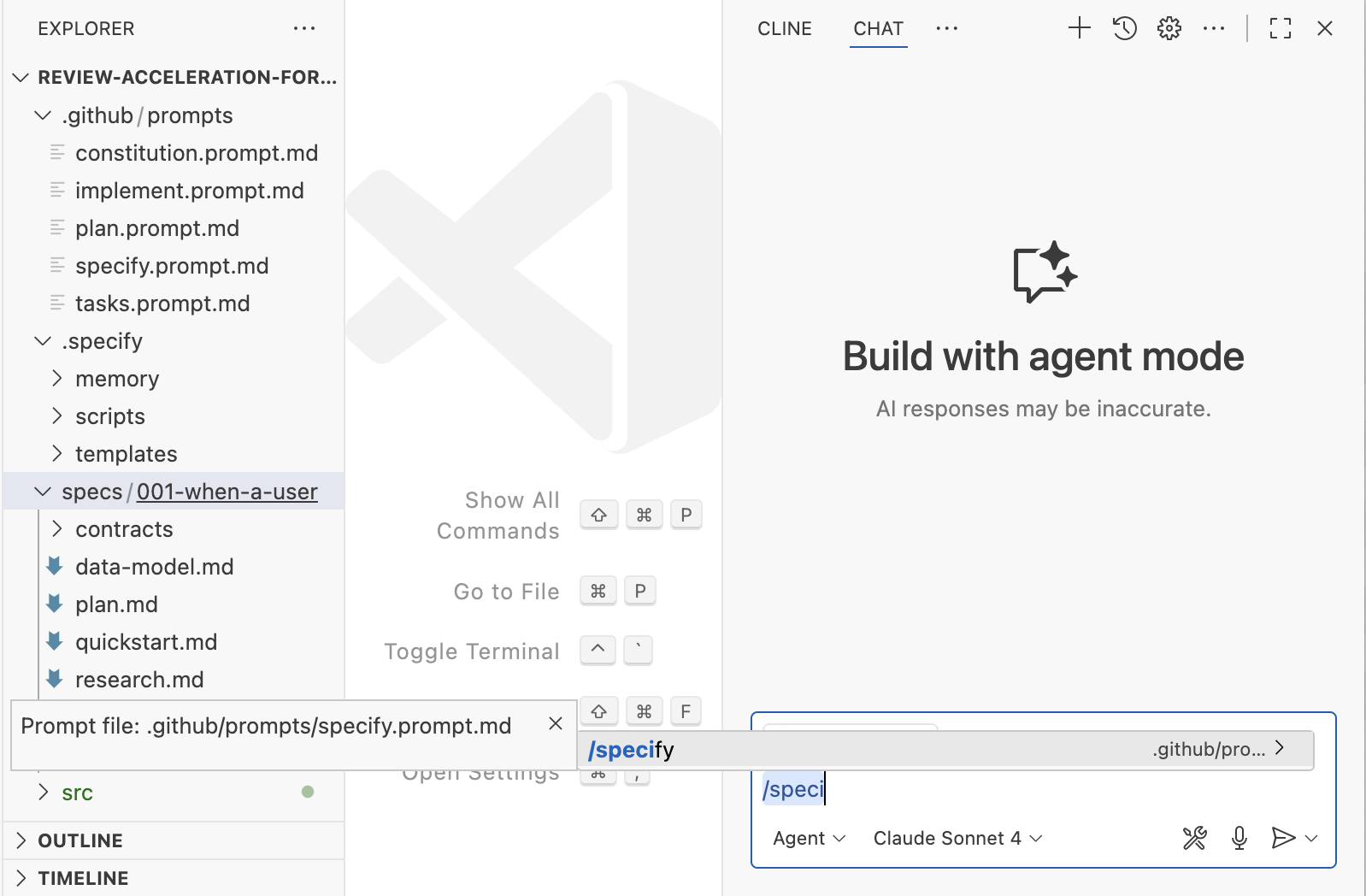The image size is (1366, 896).
Task: Start voice input with microphone icon
Action: [1239, 838]
